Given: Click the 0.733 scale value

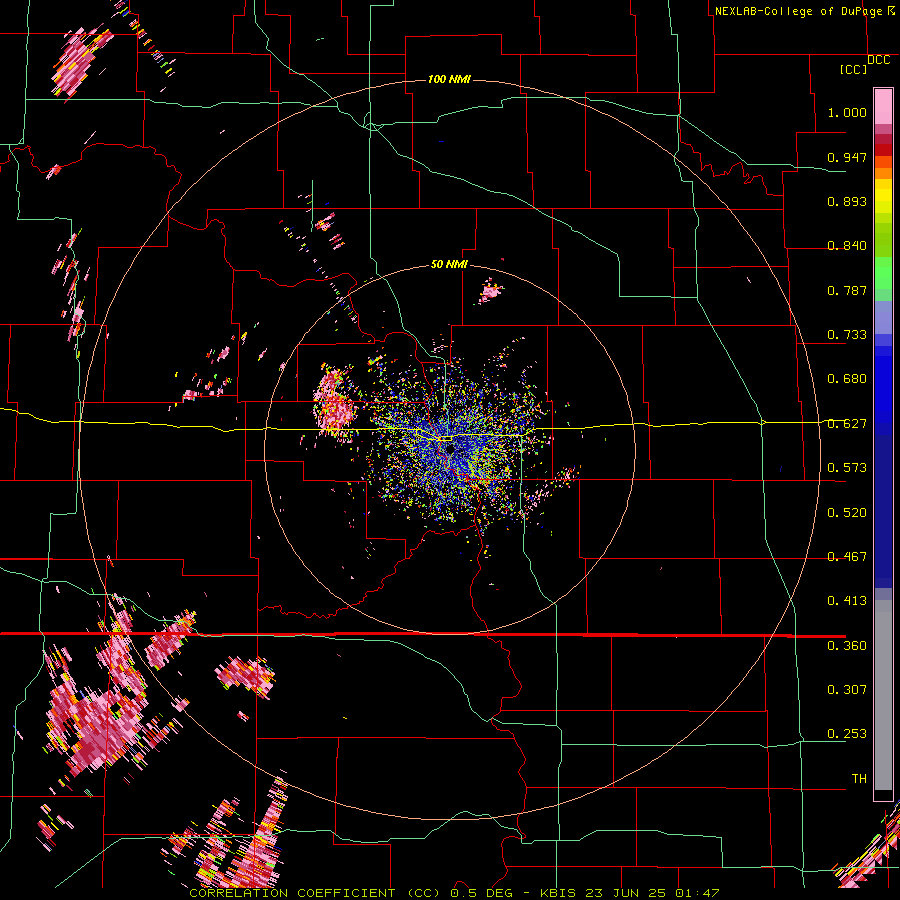Looking at the screenshot, I should point(847,334).
